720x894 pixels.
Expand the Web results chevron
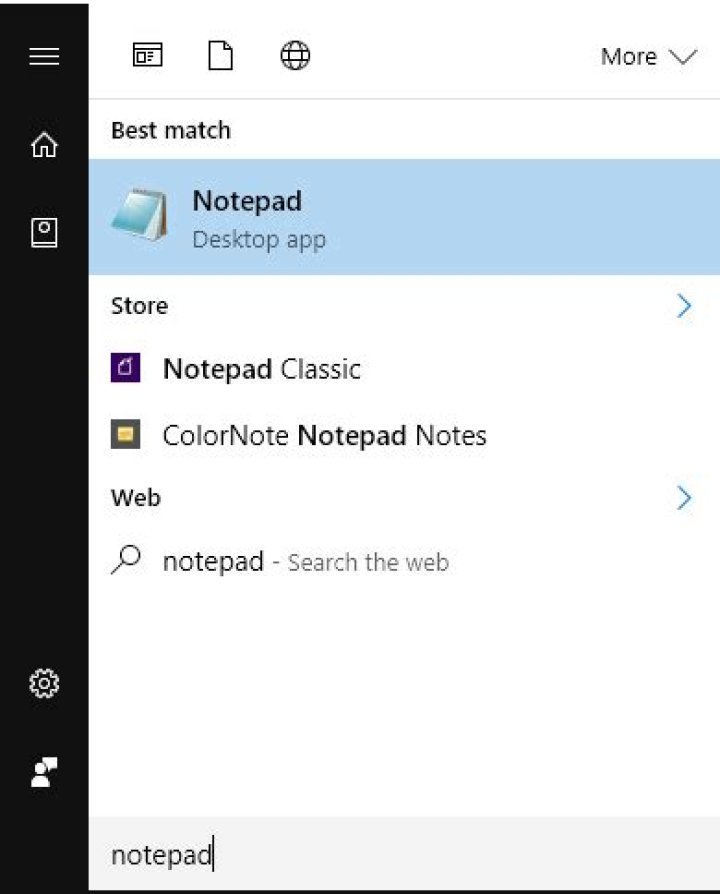coord(684,498)
